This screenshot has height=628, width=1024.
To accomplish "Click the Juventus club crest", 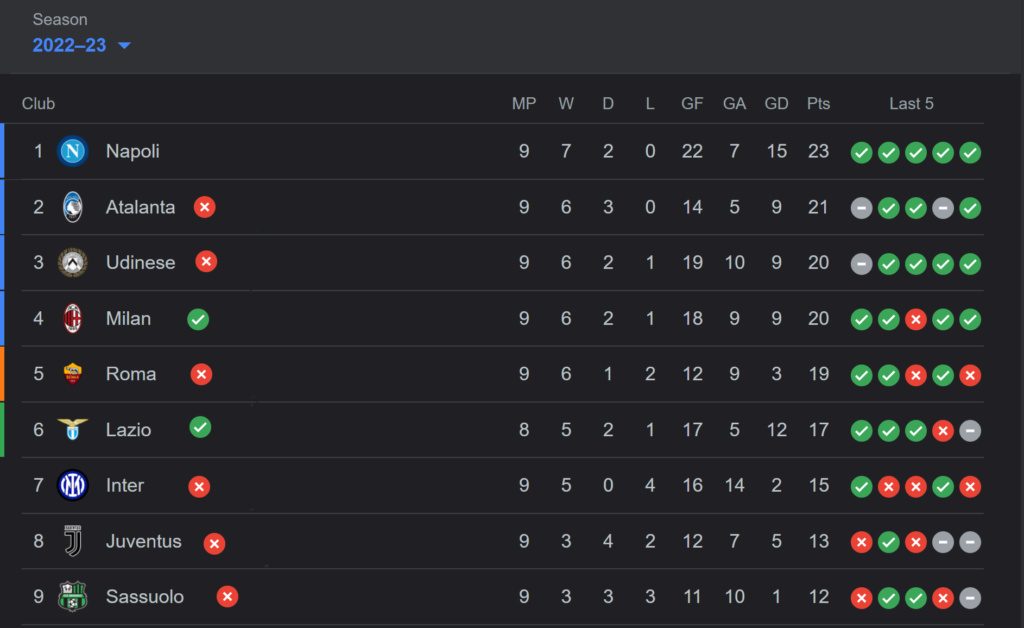I will pyautogui.click(x=72, y=541).
